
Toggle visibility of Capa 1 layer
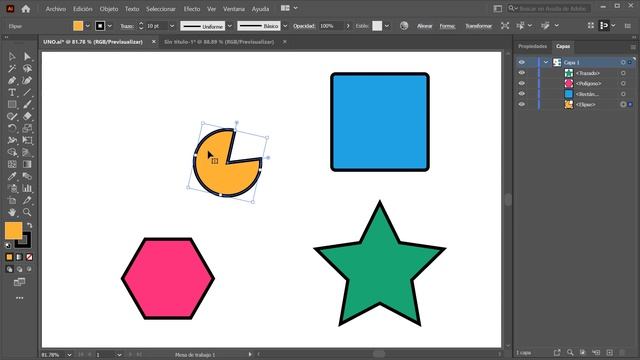522,62
